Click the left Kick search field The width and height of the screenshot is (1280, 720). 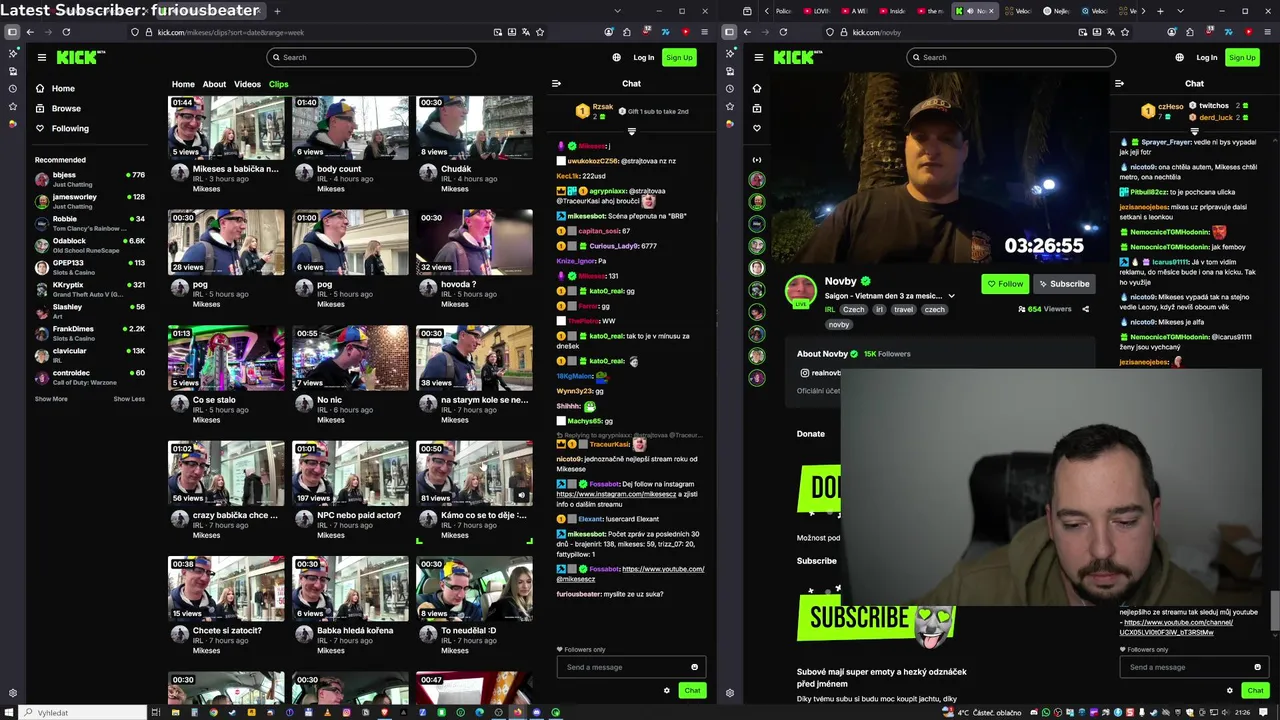pos(371,57)
